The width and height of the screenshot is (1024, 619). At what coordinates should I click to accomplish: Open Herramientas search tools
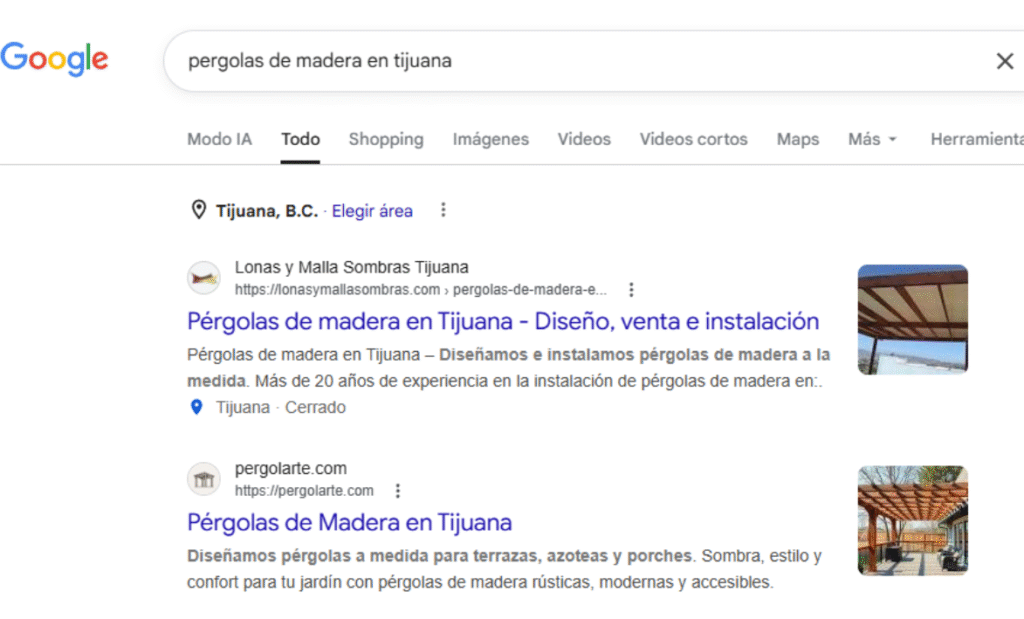click(977, 139)
